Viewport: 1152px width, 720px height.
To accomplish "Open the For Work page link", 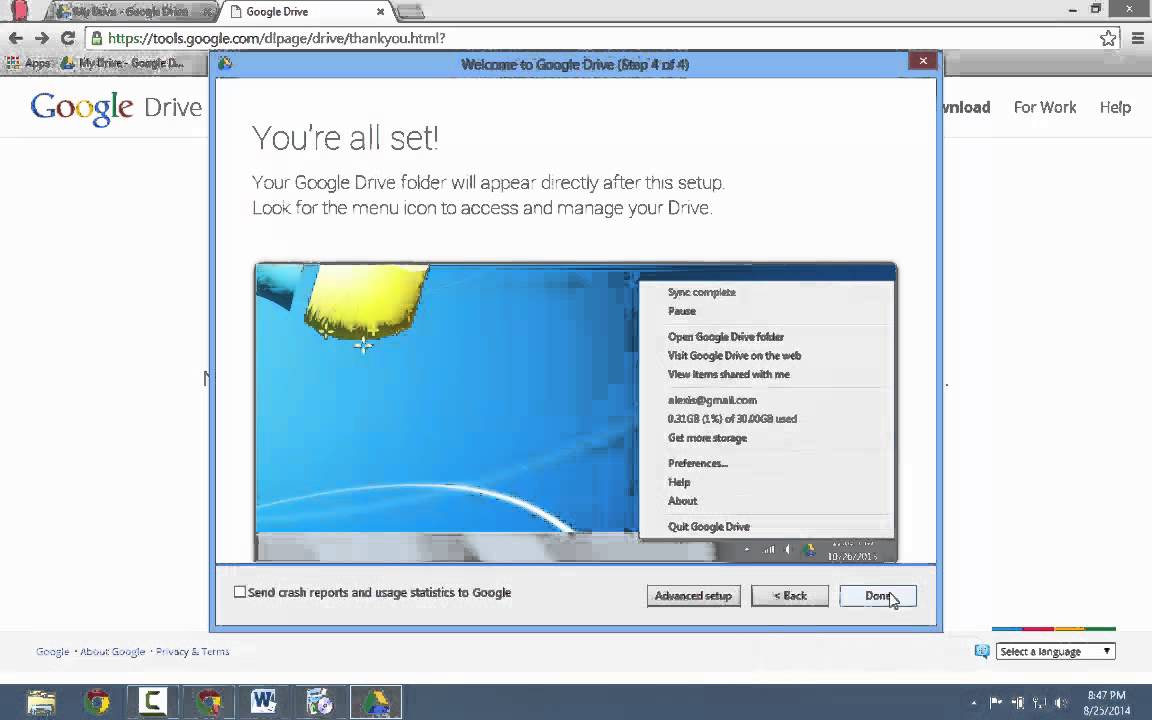I will [x=1045, y=107].
